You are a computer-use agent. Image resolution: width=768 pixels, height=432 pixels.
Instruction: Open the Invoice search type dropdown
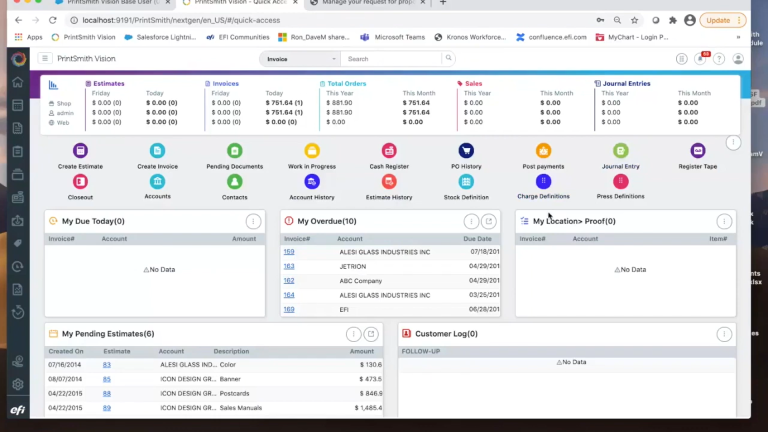tap(300, 59)
